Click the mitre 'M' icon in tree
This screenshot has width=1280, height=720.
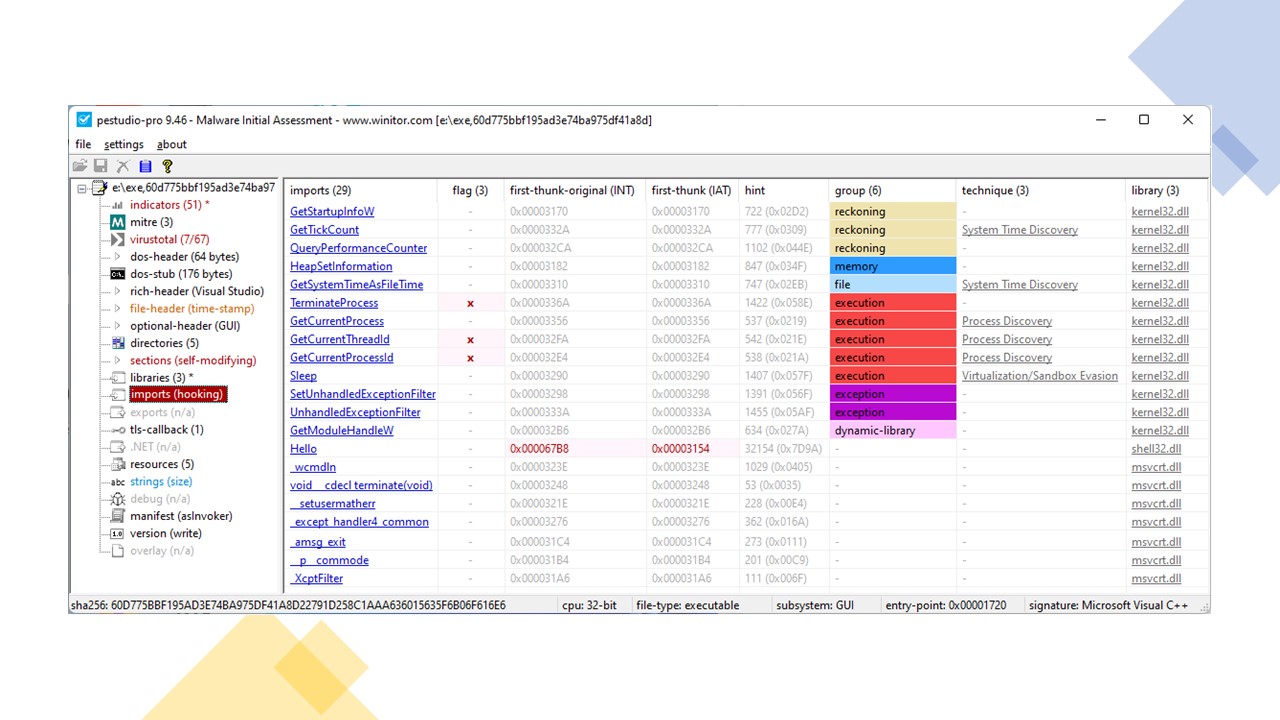point(117,222)
